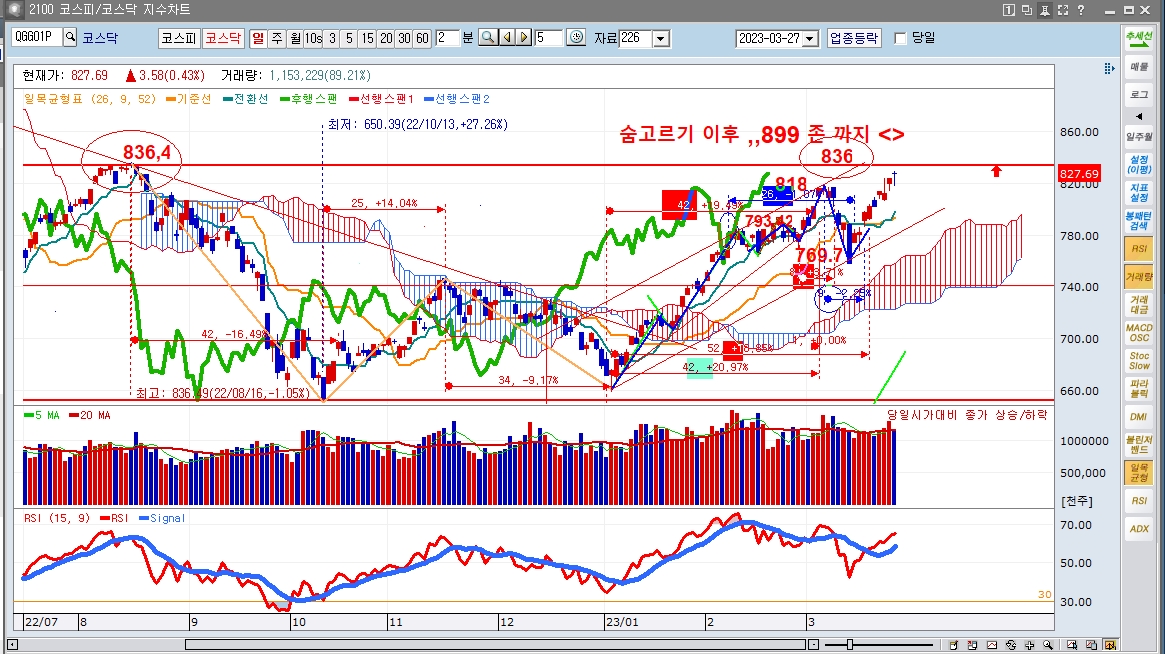Click the pin window icon in title bar
1165x654 pixels.
pyautogui.click(x=1045, y=10)
